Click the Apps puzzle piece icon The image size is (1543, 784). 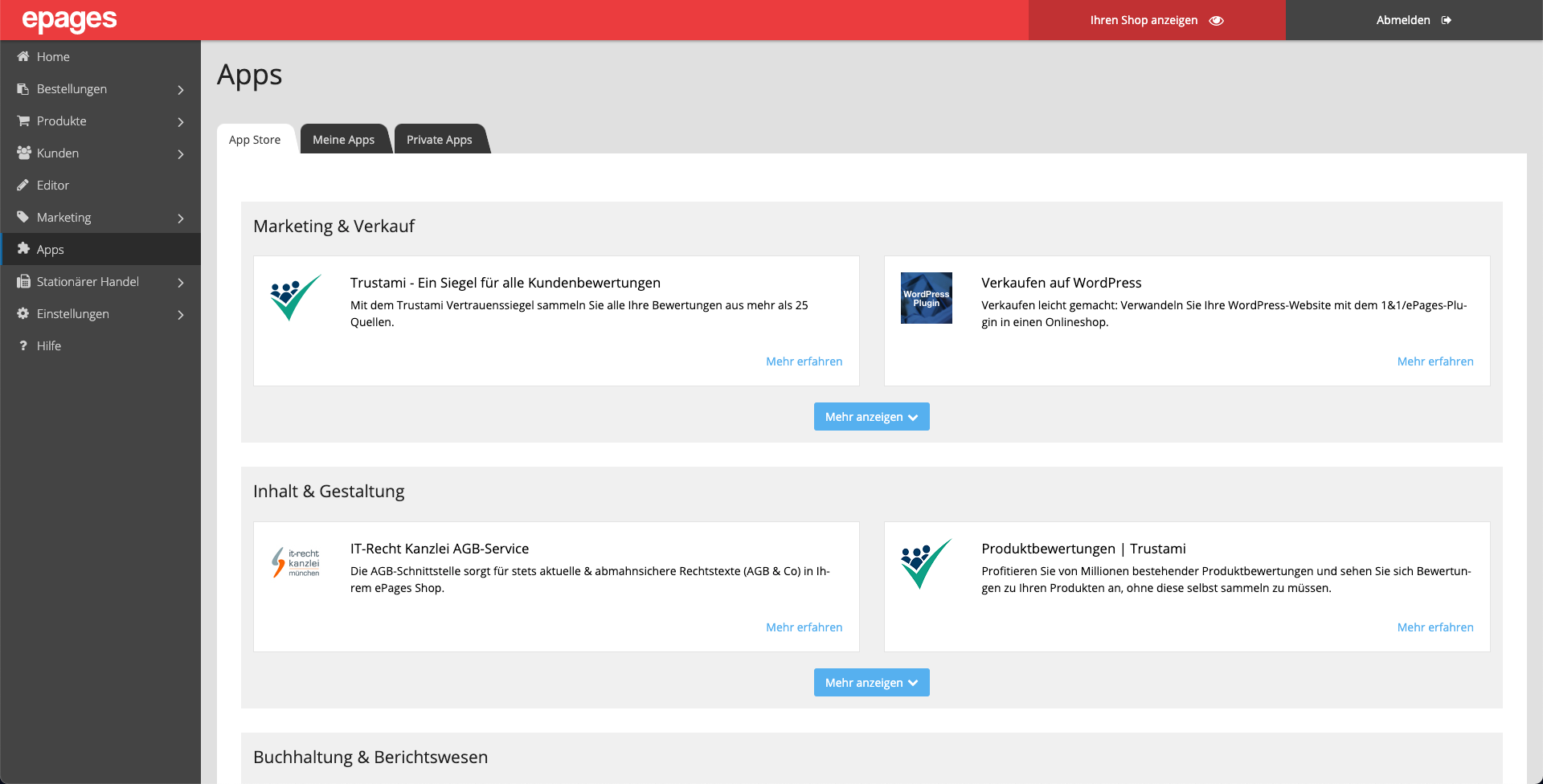23,249
